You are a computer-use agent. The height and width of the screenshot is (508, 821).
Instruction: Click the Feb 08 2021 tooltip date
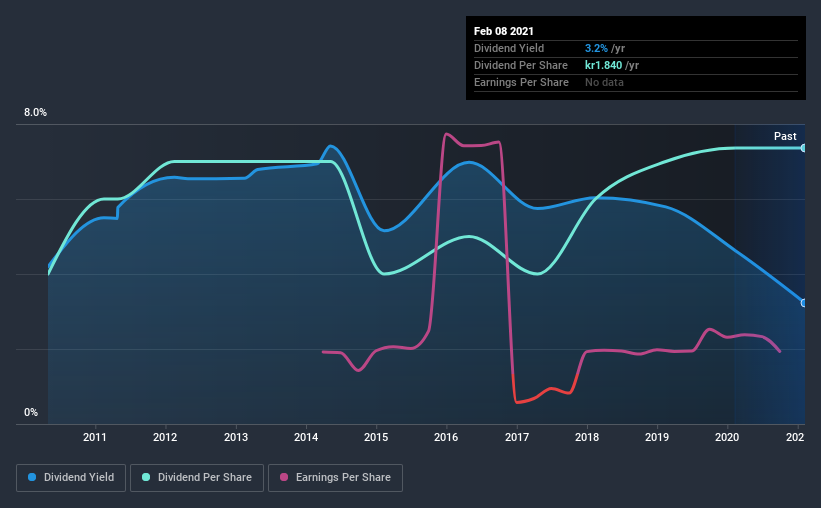point(504,31)
